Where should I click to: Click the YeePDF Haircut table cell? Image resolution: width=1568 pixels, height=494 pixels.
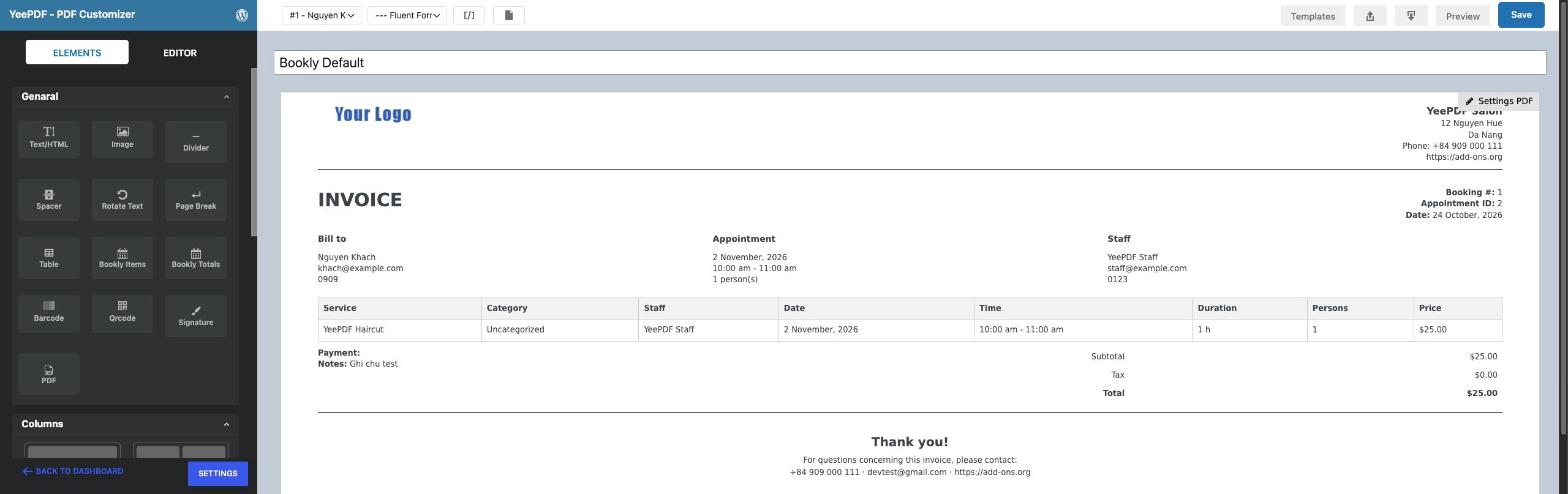pyautogui.click(x=400, y=329)
